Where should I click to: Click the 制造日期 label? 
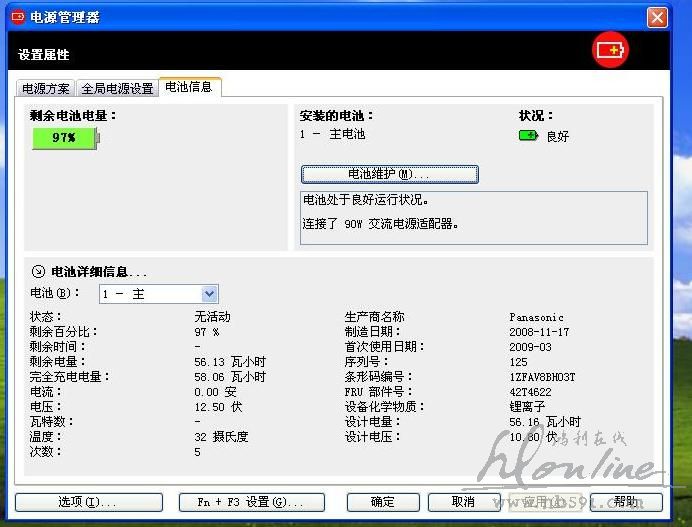tap(372, 331)
